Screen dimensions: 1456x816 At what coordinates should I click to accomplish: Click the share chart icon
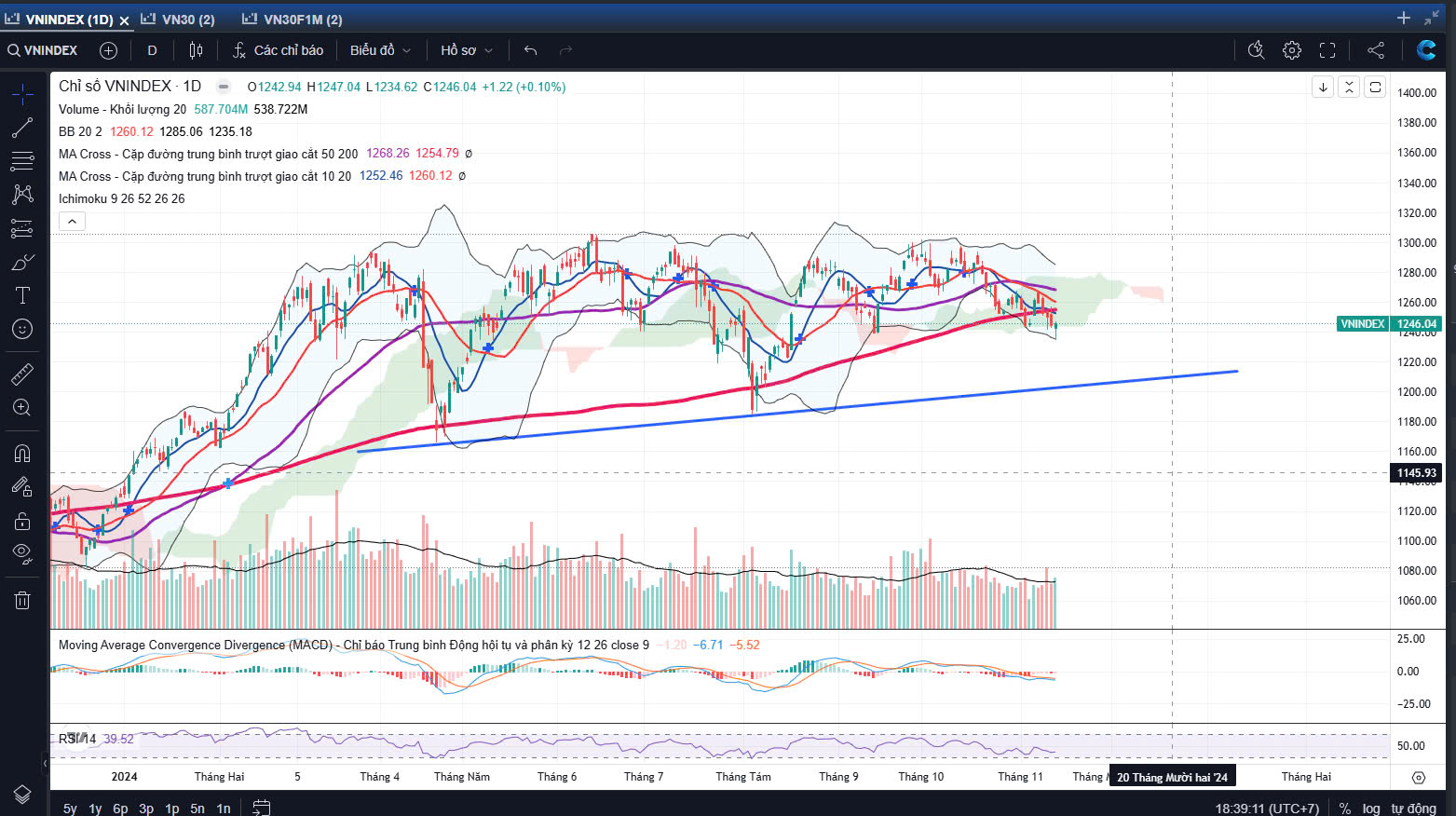1376,50
